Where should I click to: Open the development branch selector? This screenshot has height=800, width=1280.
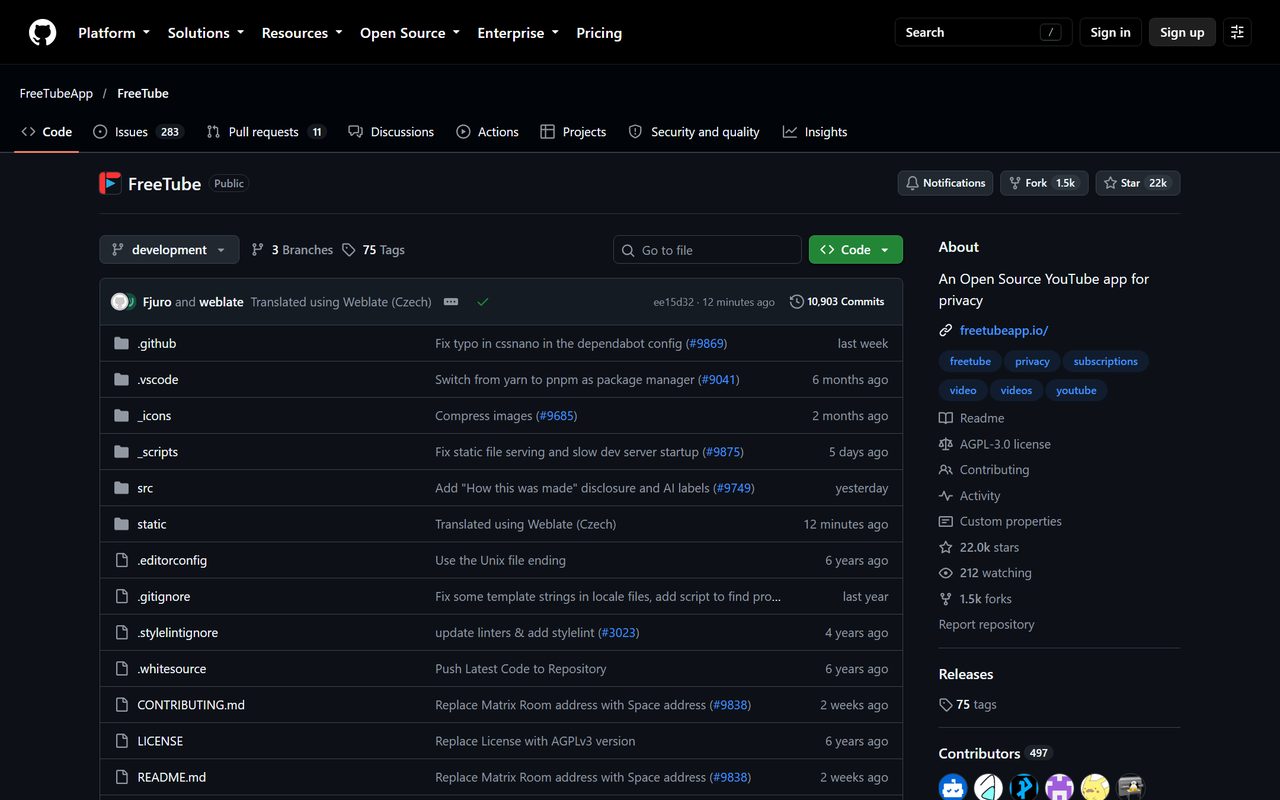click(169, 250)
